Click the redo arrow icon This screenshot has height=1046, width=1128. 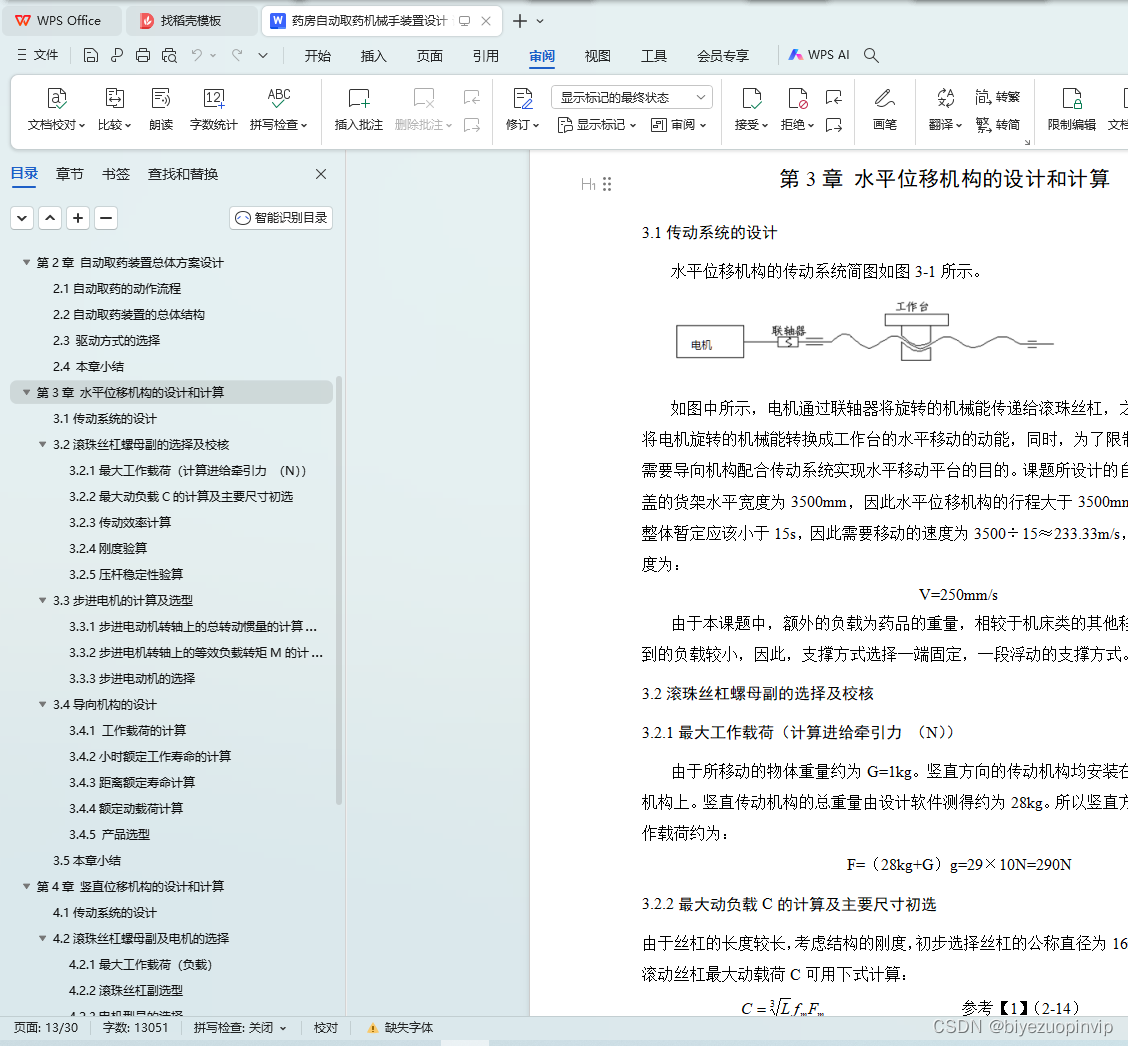[237, 55]
